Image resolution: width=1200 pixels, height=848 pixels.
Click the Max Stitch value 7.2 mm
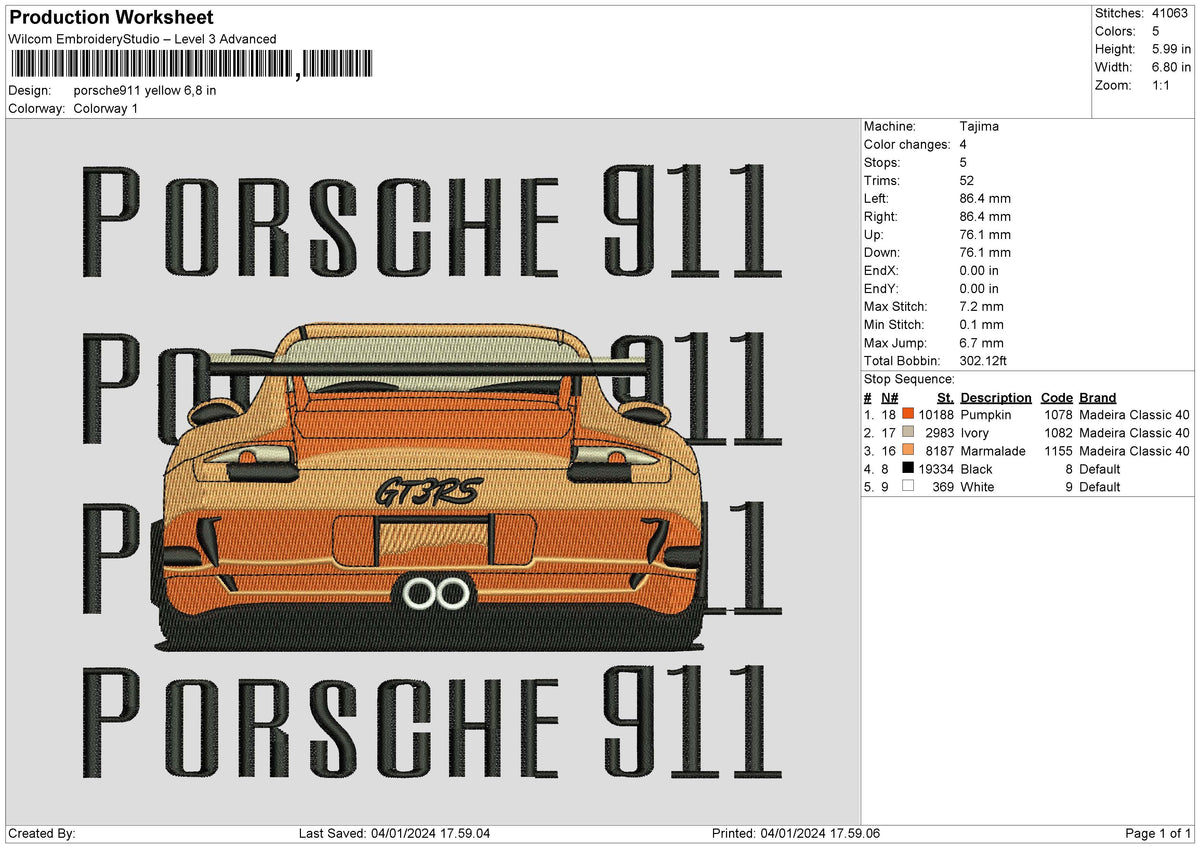tap(981, 306)
